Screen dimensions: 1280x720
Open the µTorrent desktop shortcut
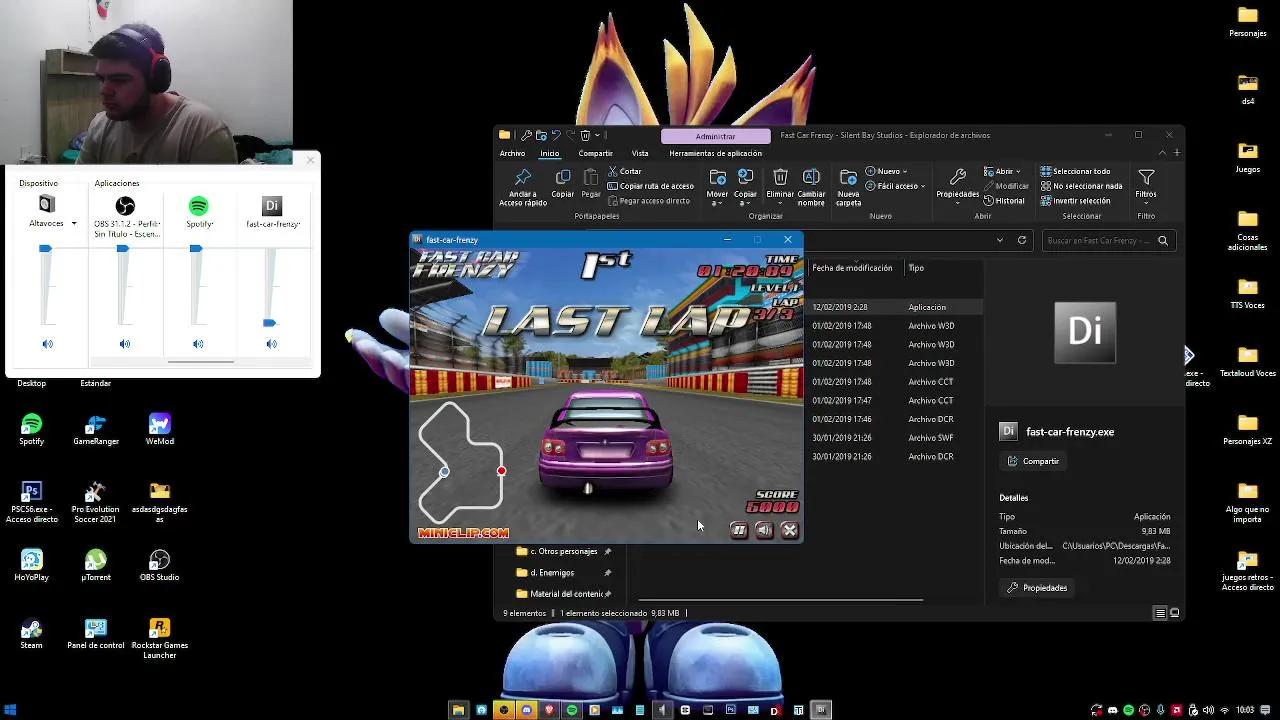pyautogui.click(x=96, y=566)
